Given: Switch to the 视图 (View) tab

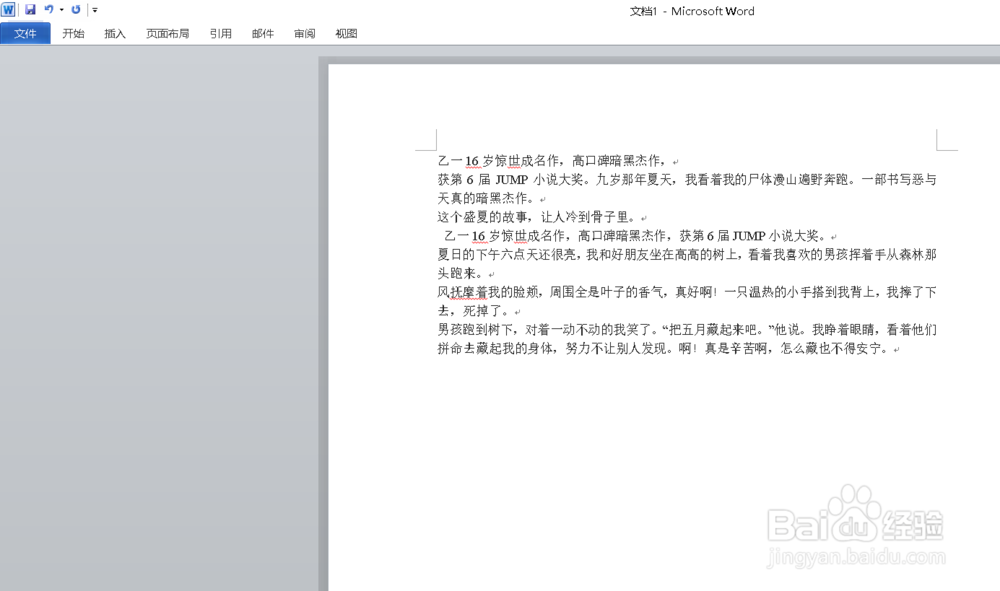Looking at the screenshot, I should click(345, 33).
